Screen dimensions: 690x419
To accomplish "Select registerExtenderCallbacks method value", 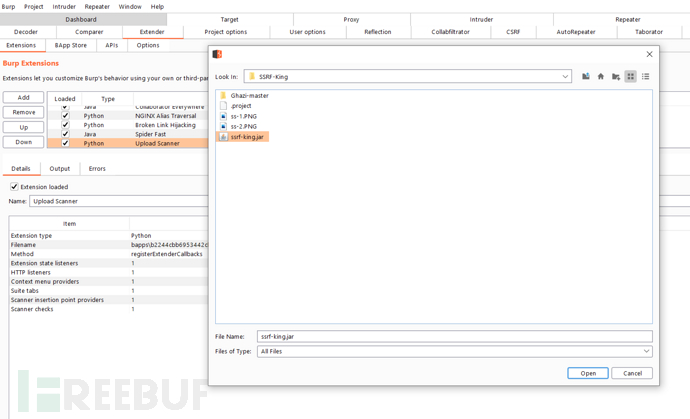I will 167,254.
